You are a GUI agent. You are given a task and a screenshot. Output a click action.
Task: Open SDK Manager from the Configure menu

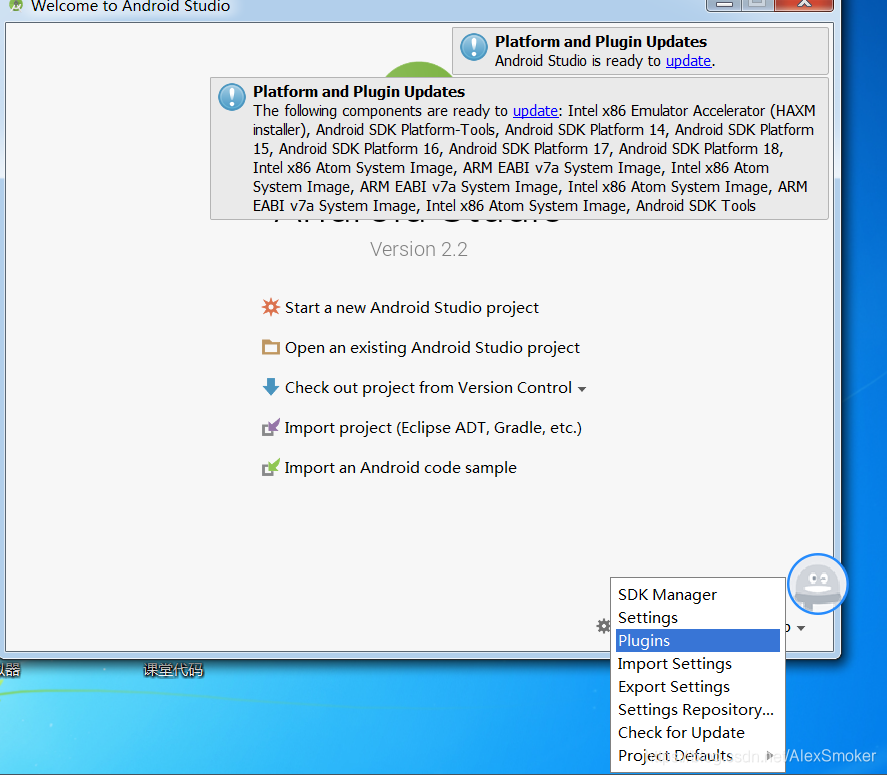(x=697, y=595)
